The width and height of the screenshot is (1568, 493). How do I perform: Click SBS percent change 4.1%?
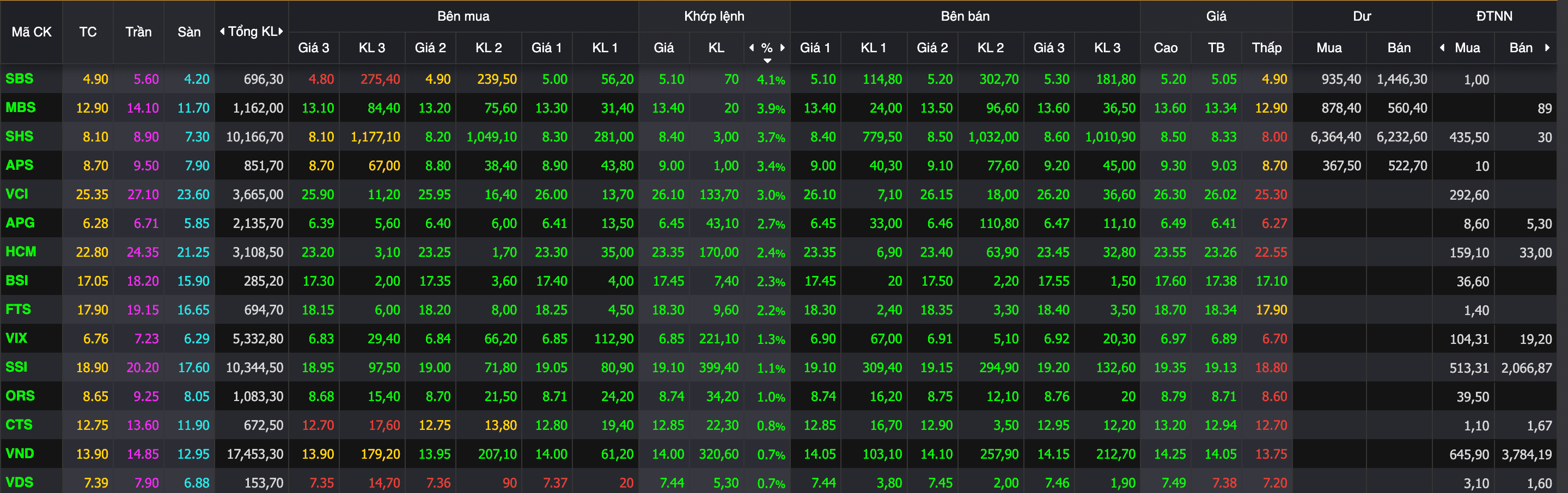coord(771,79)
